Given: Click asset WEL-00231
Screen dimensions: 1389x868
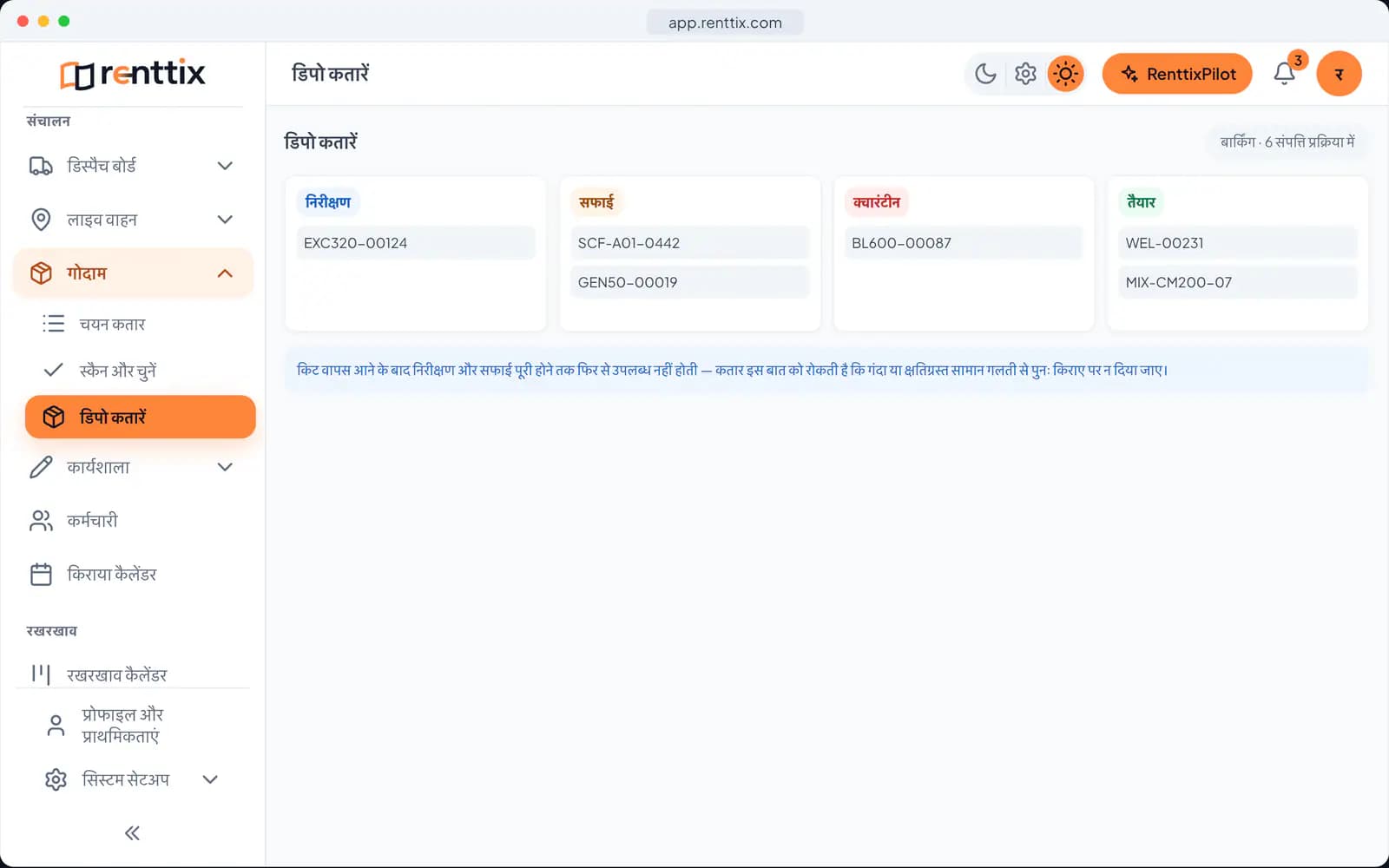Looking at the screenshot, I should [1238, 243].
